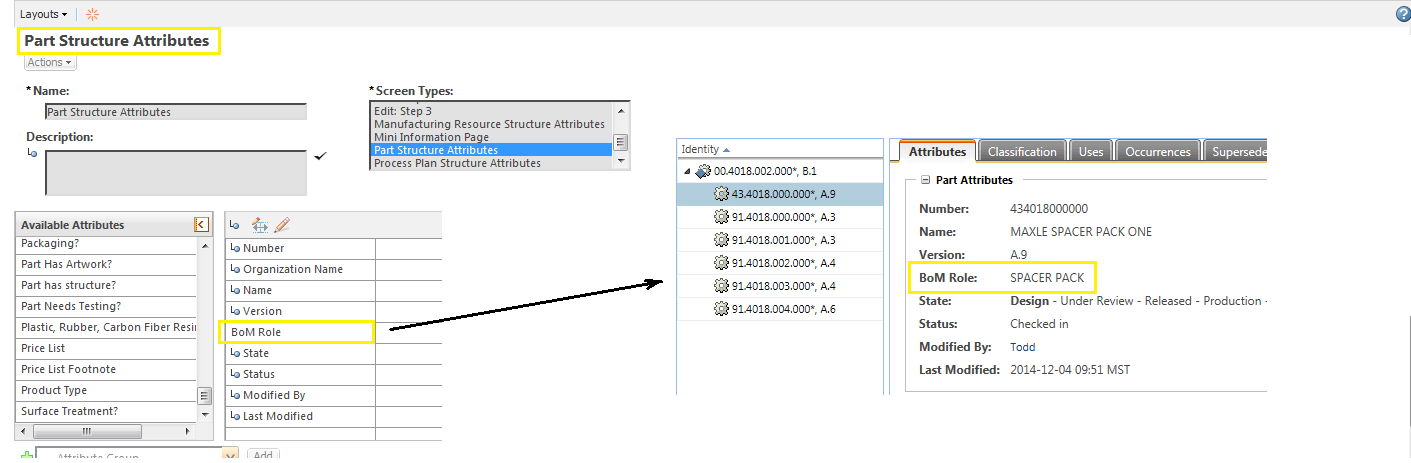Collapse the 00.4018.002.000* tree node
1411x463 pixels.
[x=687, y=172]
